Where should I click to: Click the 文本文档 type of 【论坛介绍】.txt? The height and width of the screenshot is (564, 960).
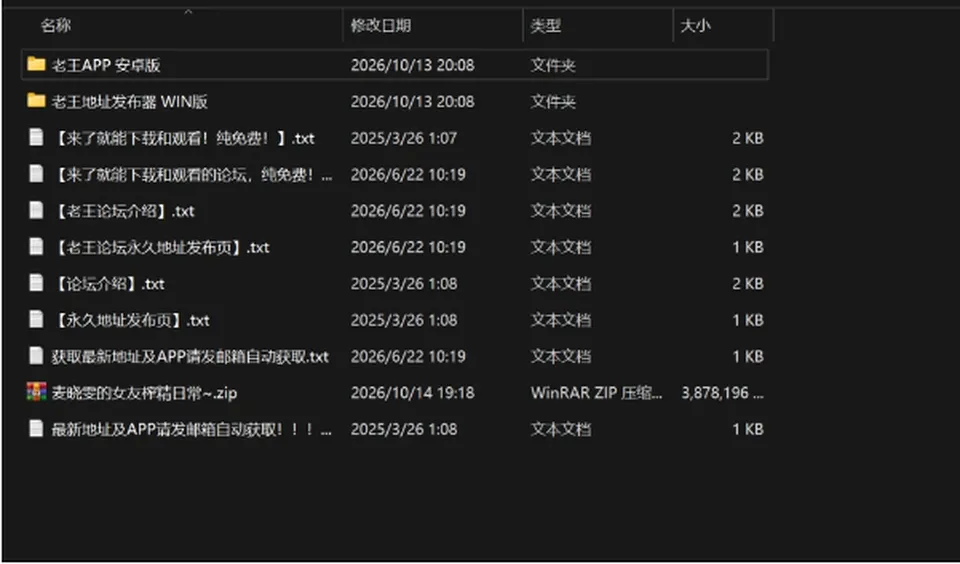pos(560,284)
